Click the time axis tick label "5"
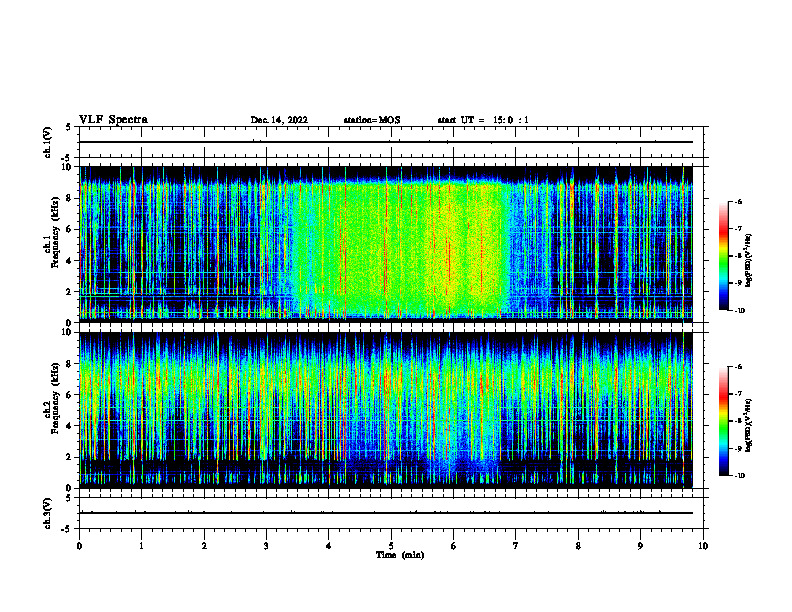Viewport: 792px width, 612px height. point(391,546)
